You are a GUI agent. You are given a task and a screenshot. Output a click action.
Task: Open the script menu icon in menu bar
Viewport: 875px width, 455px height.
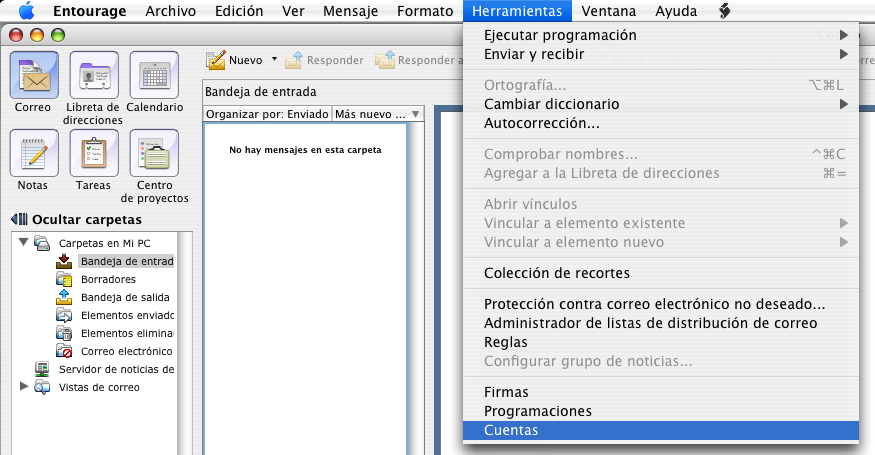click(725, 11)
